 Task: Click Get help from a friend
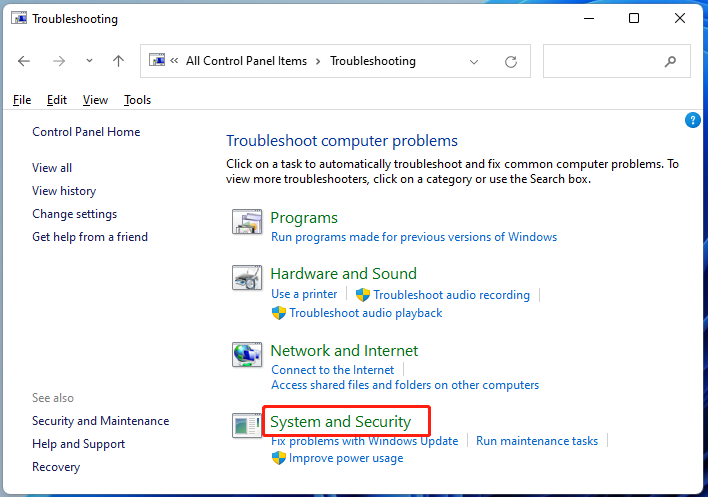coord(90,237)
